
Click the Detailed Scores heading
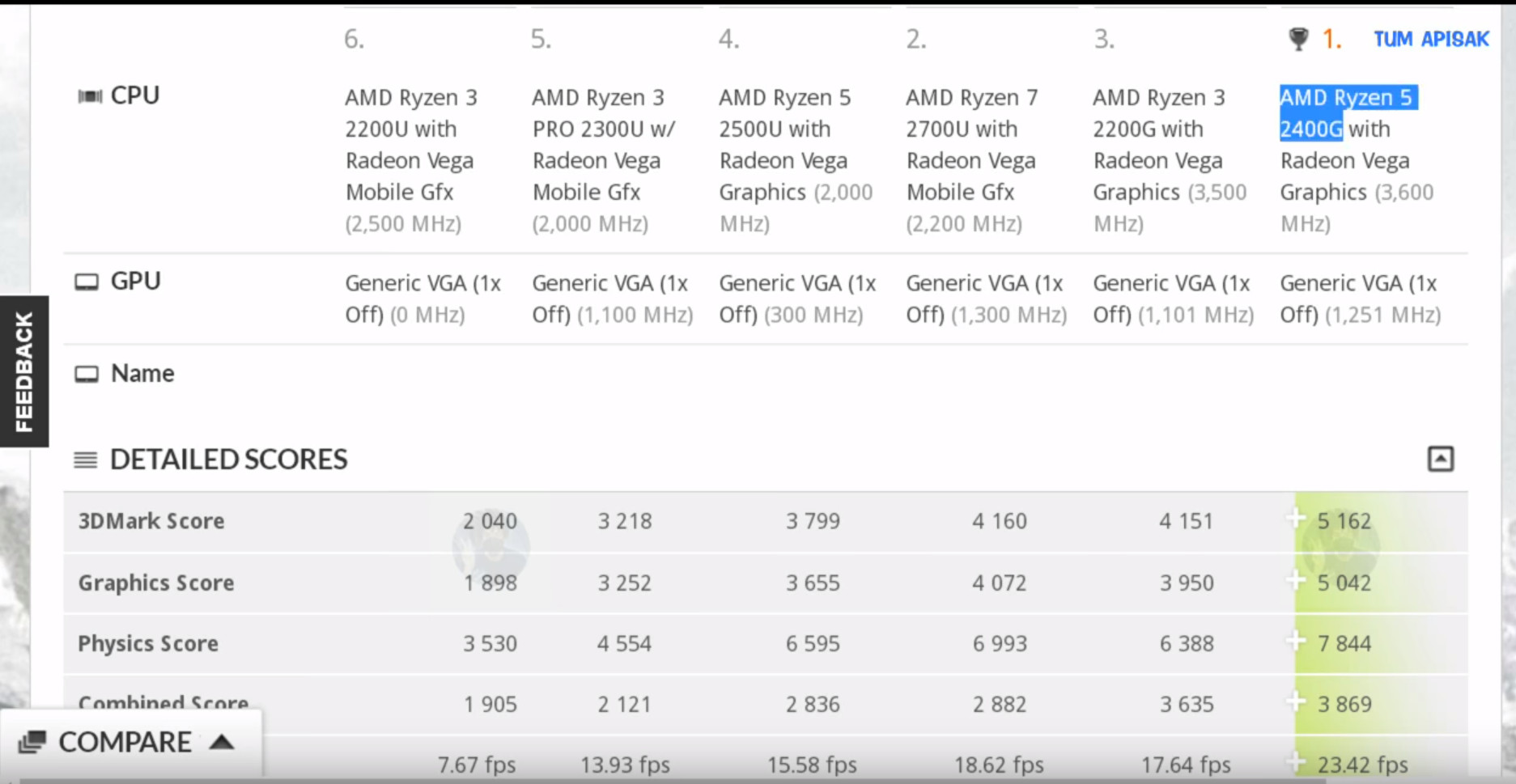click(x=228, y=460)
